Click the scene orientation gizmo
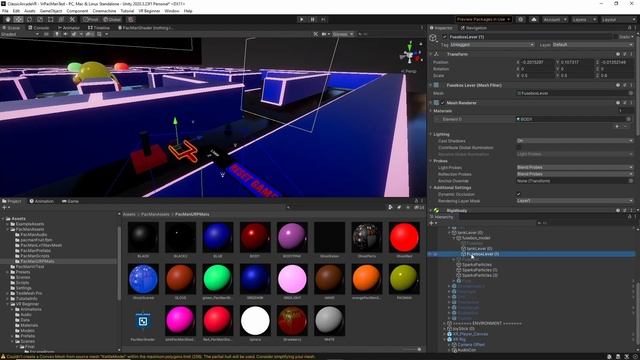The height and width of the screenshot is (360, 640). pyautogui.click(x=409, y=54)
